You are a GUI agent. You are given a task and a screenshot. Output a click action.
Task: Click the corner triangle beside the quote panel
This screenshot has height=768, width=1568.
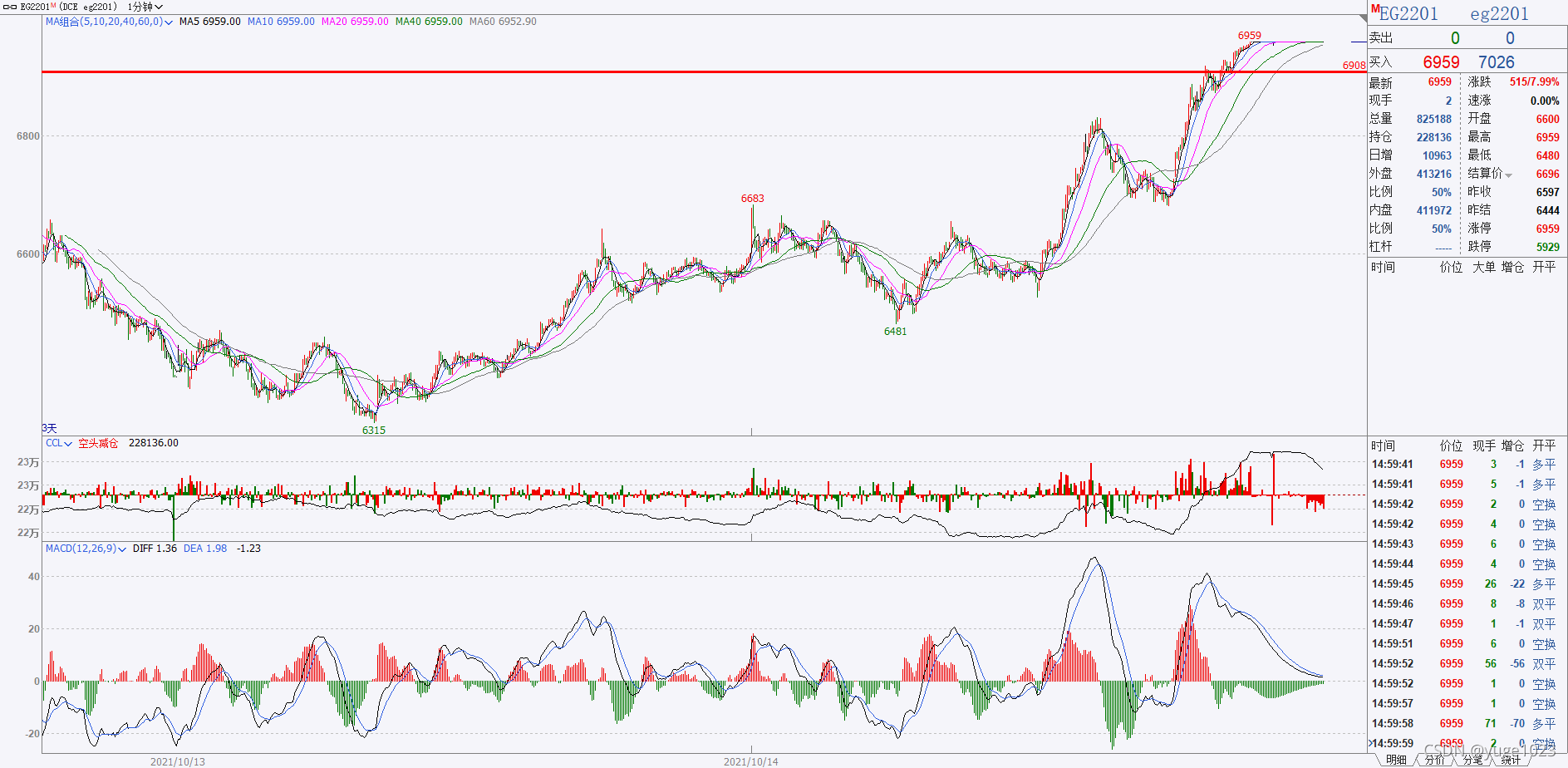[x=1363, y=18]
